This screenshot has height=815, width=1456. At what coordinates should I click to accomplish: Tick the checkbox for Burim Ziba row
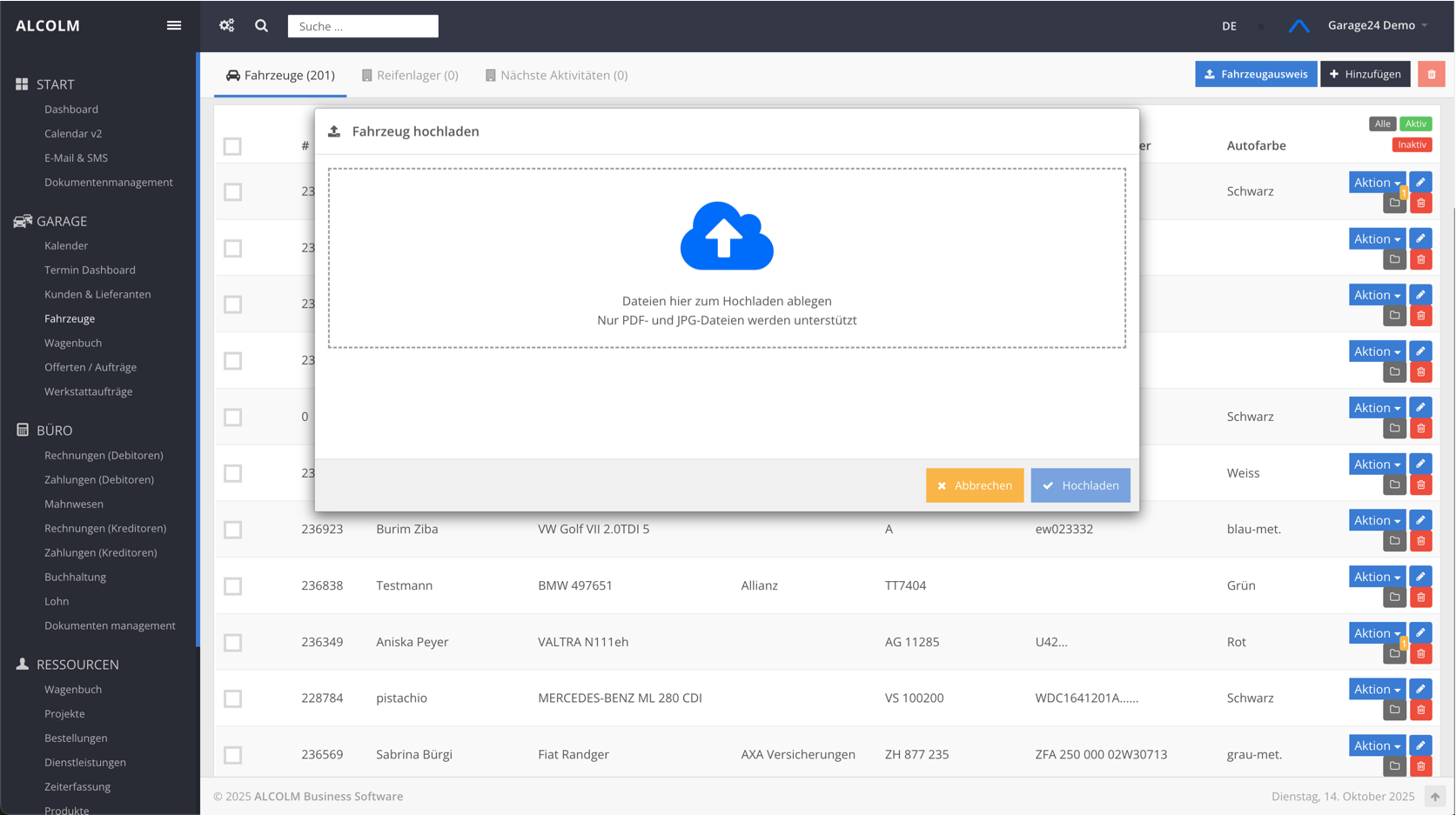[232, 530]
